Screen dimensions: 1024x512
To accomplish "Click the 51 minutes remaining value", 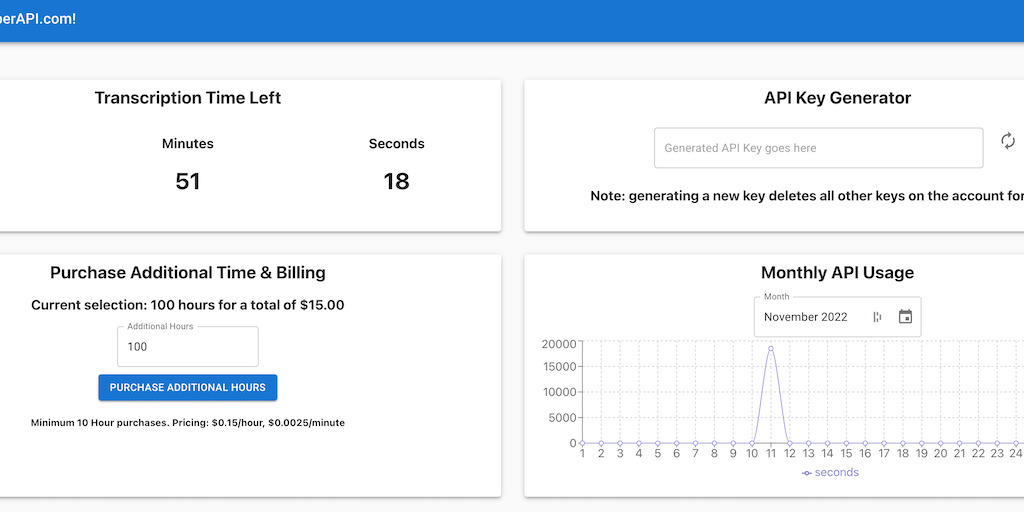I will coord(188,181).
